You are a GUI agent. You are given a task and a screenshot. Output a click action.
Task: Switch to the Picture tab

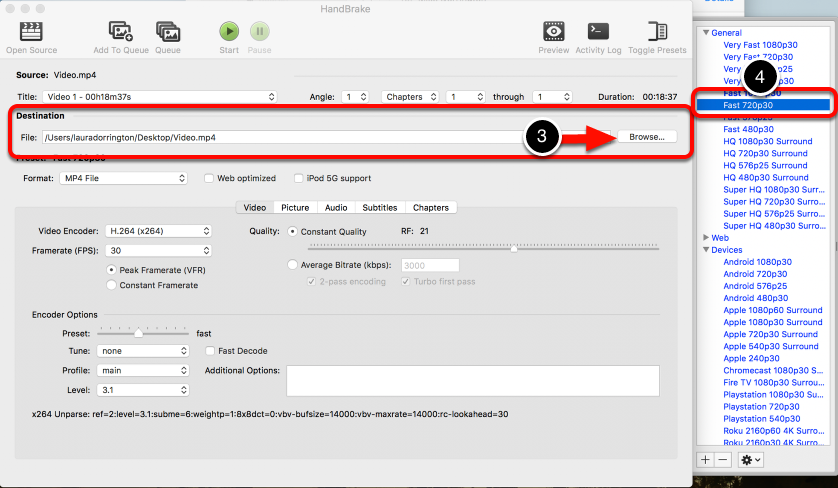tap(295, 207)
